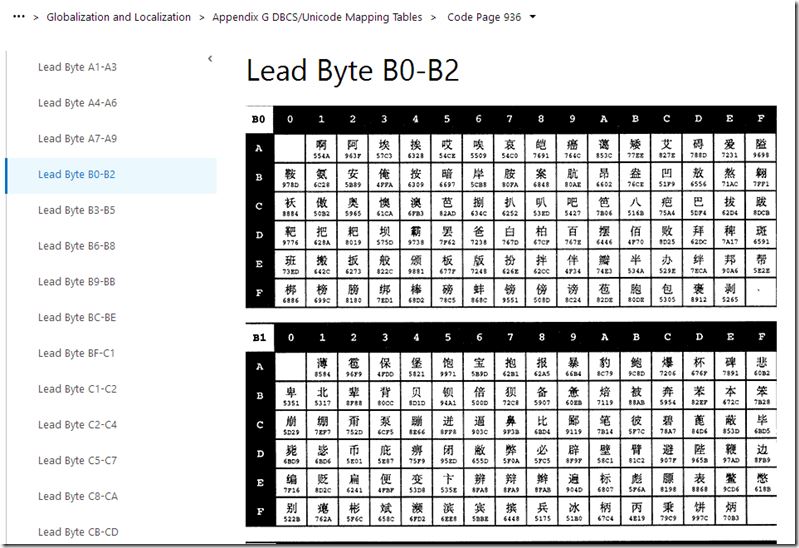799x548 pixels.
Task: Go to Lead Byte B6-B8
Action: (76, 246)
